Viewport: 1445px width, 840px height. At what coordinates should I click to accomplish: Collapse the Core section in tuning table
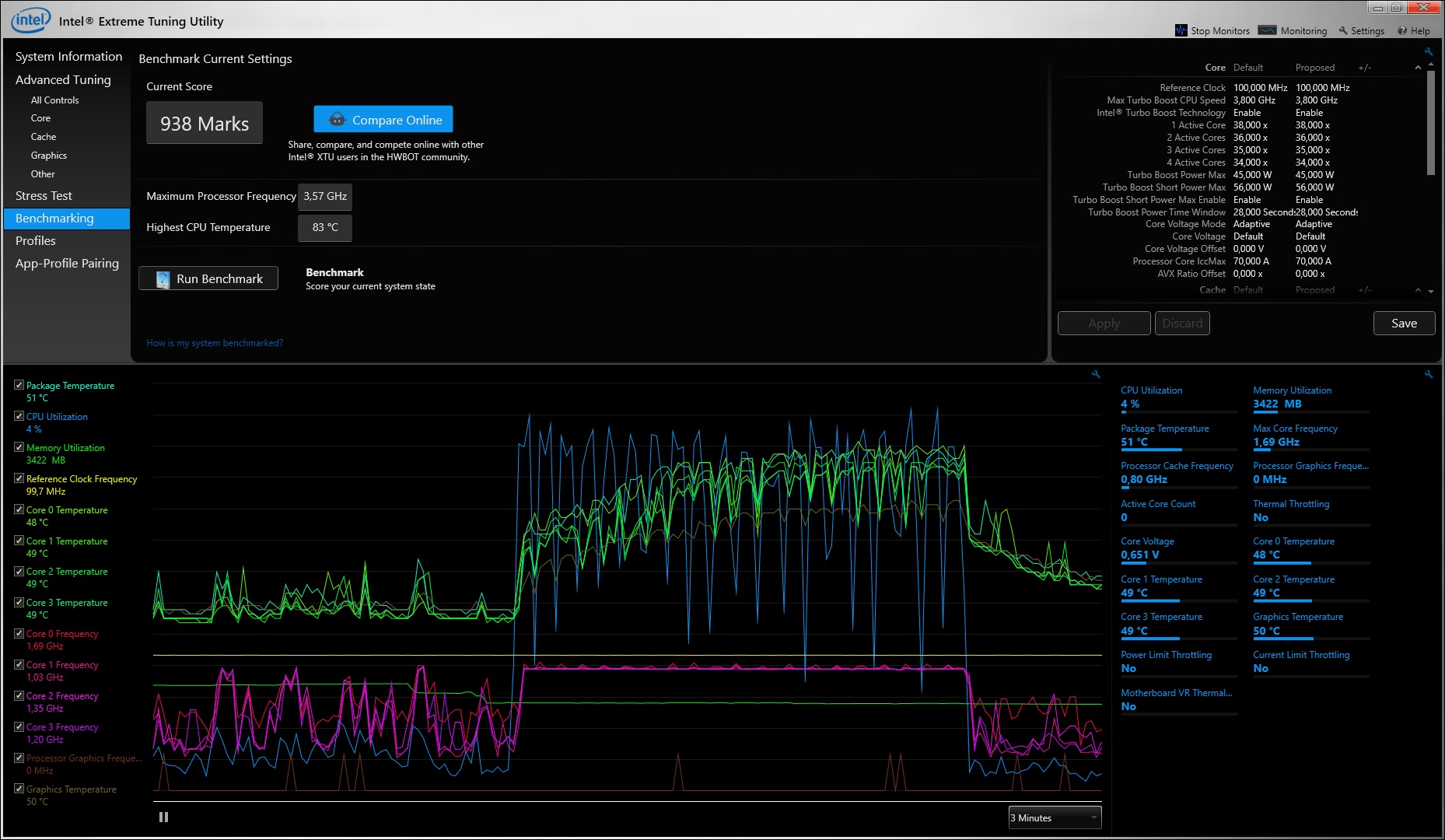tap(1418, 68)
